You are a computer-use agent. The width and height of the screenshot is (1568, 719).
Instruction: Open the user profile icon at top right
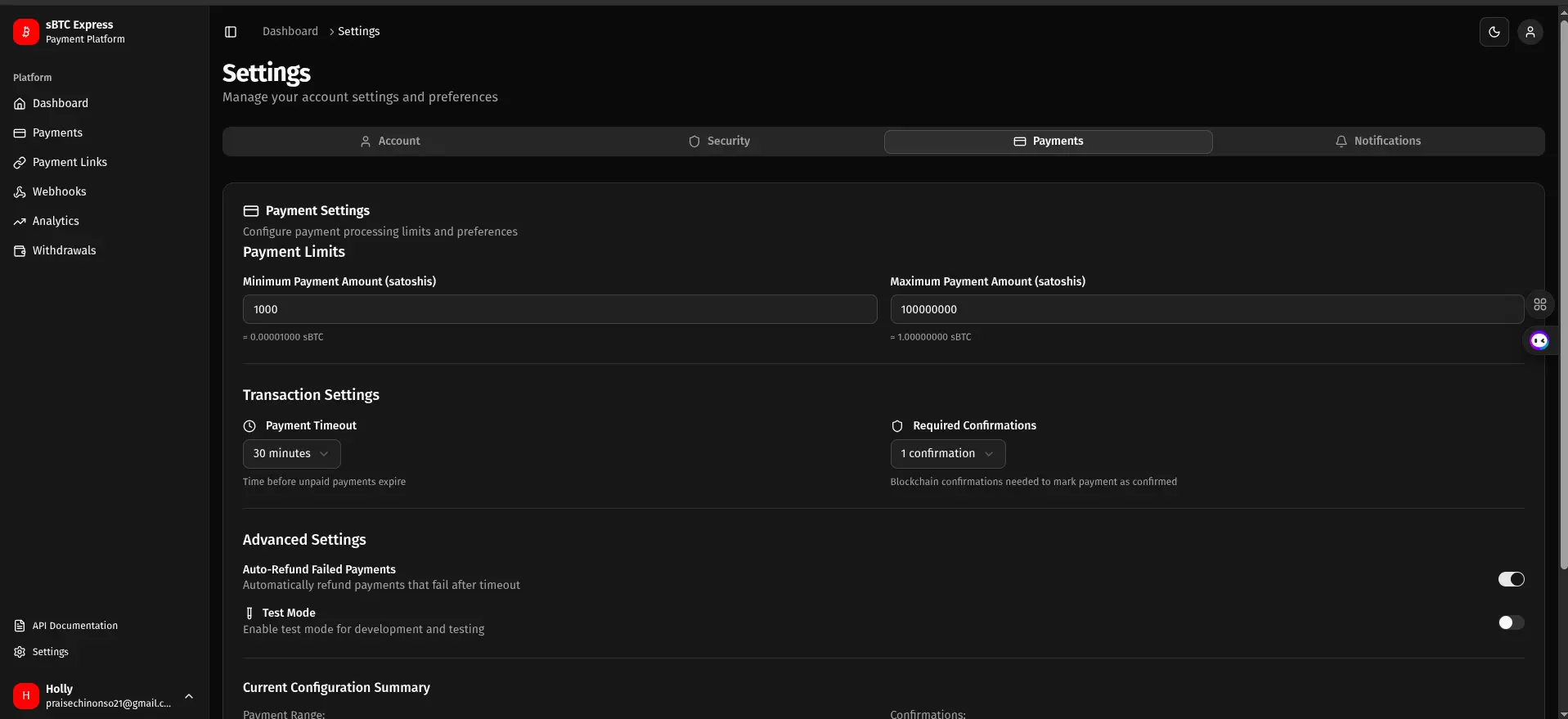coord(1530,32)
